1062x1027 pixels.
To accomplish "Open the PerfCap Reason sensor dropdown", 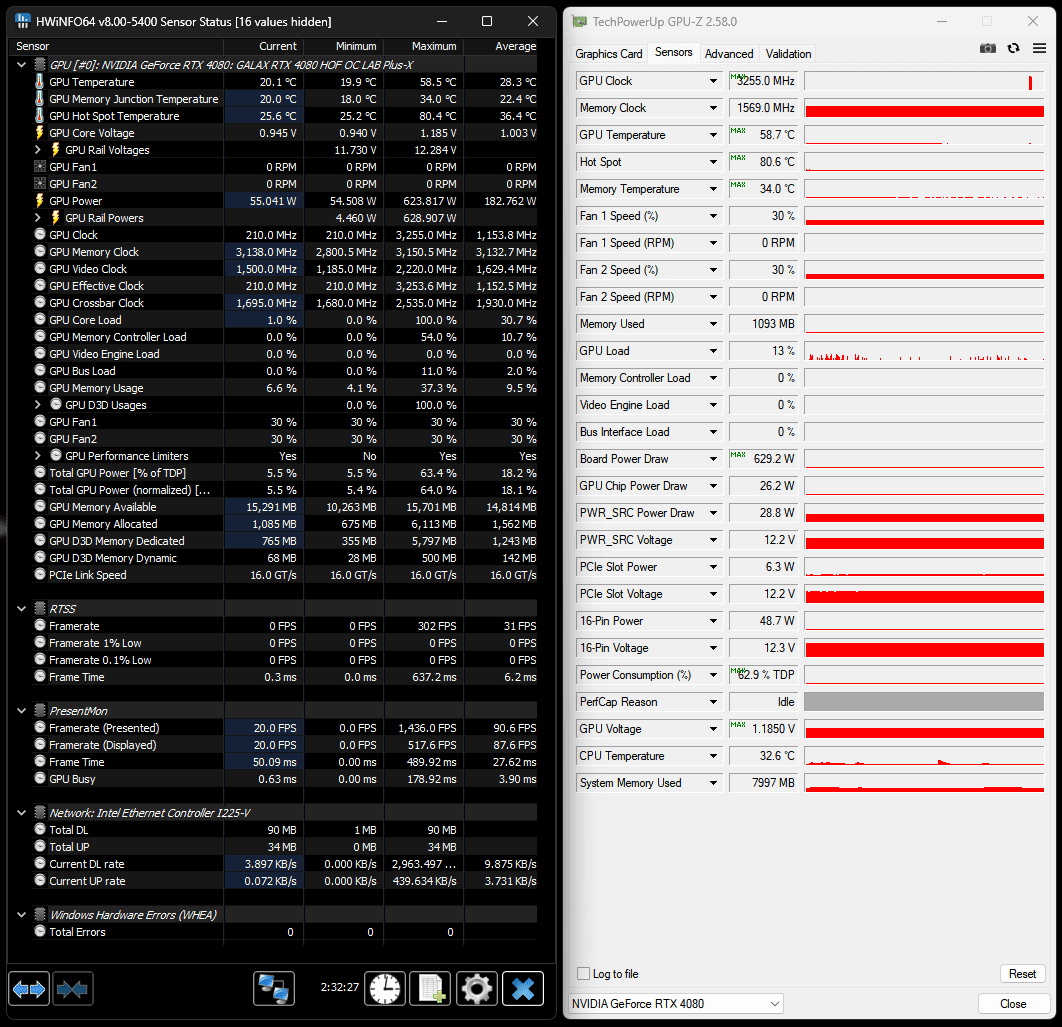I will tap(713, 702).
